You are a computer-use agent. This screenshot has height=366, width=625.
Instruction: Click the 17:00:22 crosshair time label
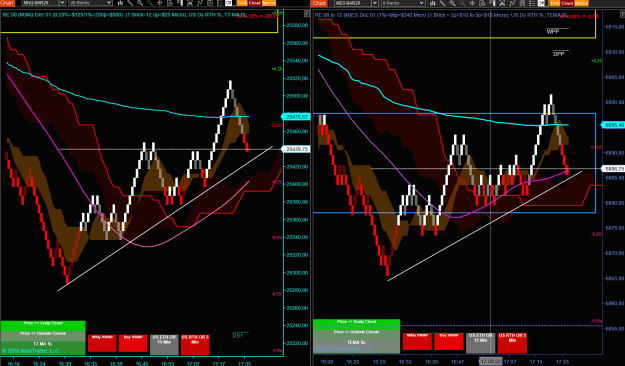click(490, 361)
